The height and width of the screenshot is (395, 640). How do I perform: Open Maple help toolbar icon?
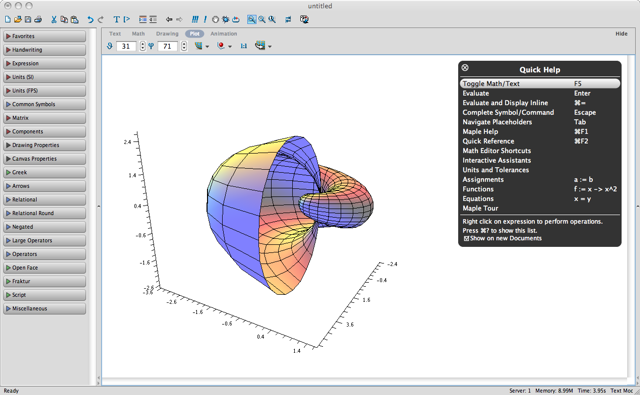point(304,19)
